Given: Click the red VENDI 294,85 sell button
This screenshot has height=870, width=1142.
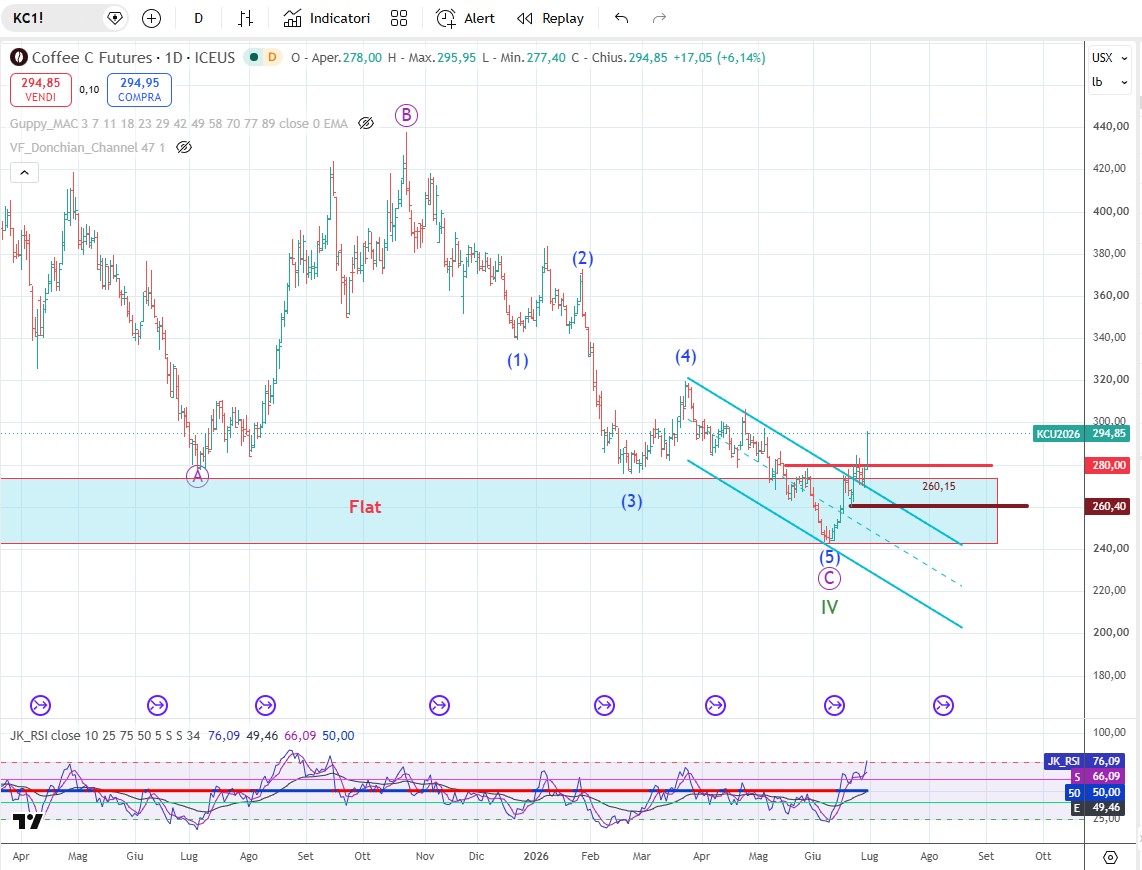Looking at the screenshot, I should [41, 90].
